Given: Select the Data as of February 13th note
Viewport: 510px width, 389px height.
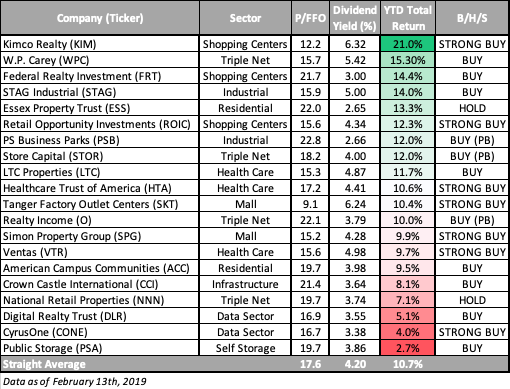Looking at the screenshot, I should [x=75, y=381].
